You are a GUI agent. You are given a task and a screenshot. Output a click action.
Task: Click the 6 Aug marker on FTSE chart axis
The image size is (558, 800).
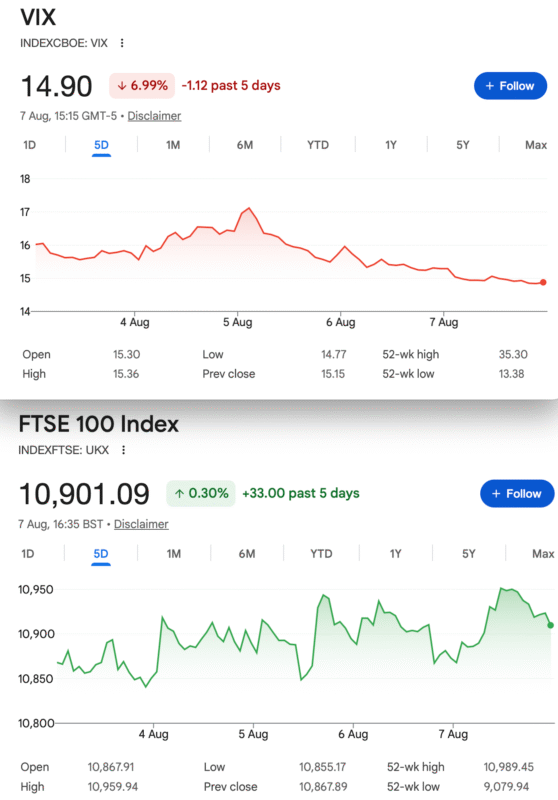coord(353,734)
